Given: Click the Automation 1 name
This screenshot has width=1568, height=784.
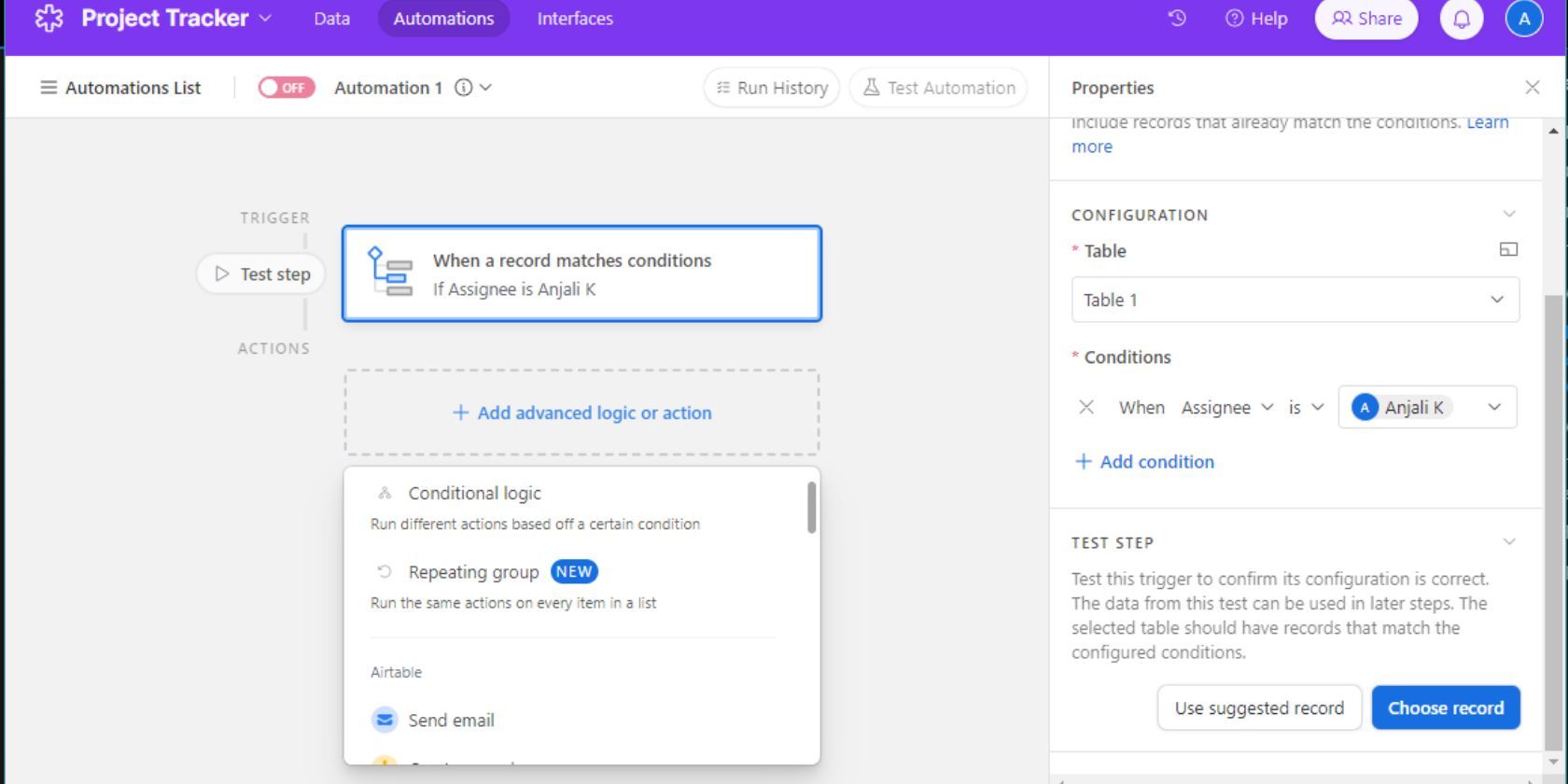Looking at the screenshot, I should coord(388,87).
